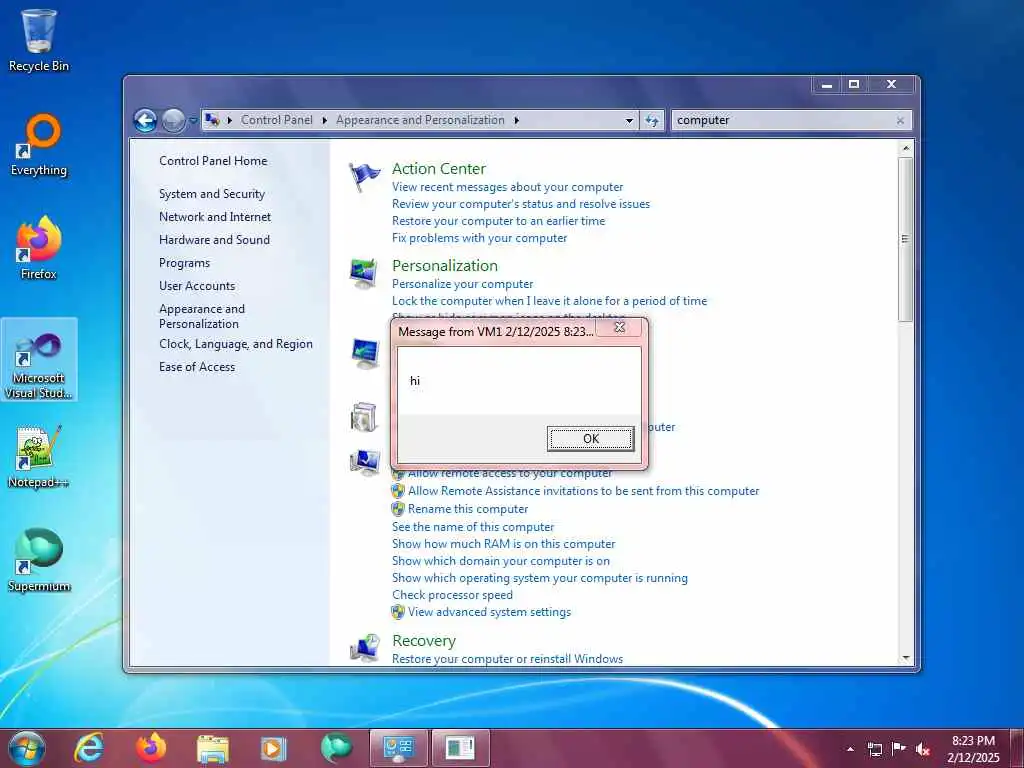Click the shield icon beside Rename this computer
The image size is (1024, 768).
click(x=398, y=509)
